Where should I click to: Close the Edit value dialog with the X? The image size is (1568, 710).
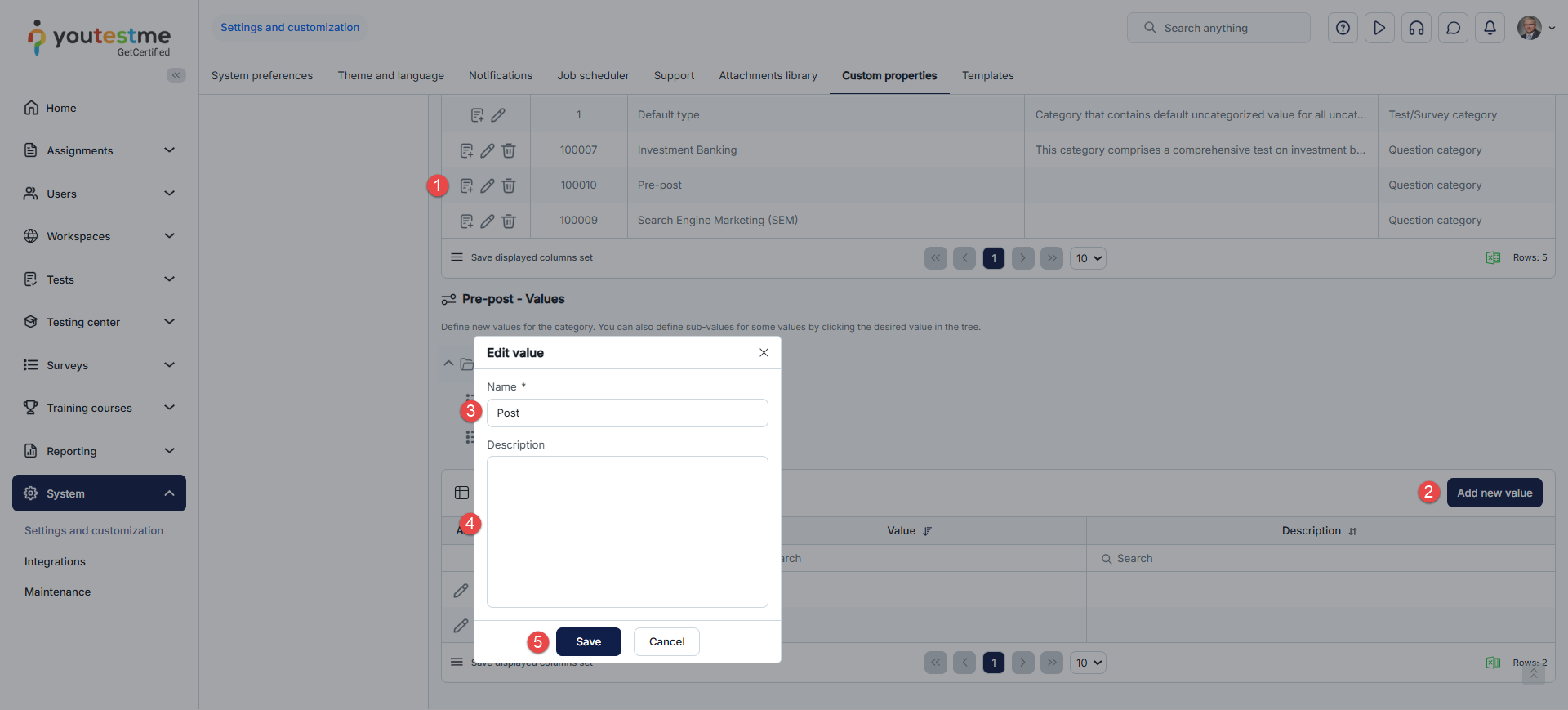[764, 353]
